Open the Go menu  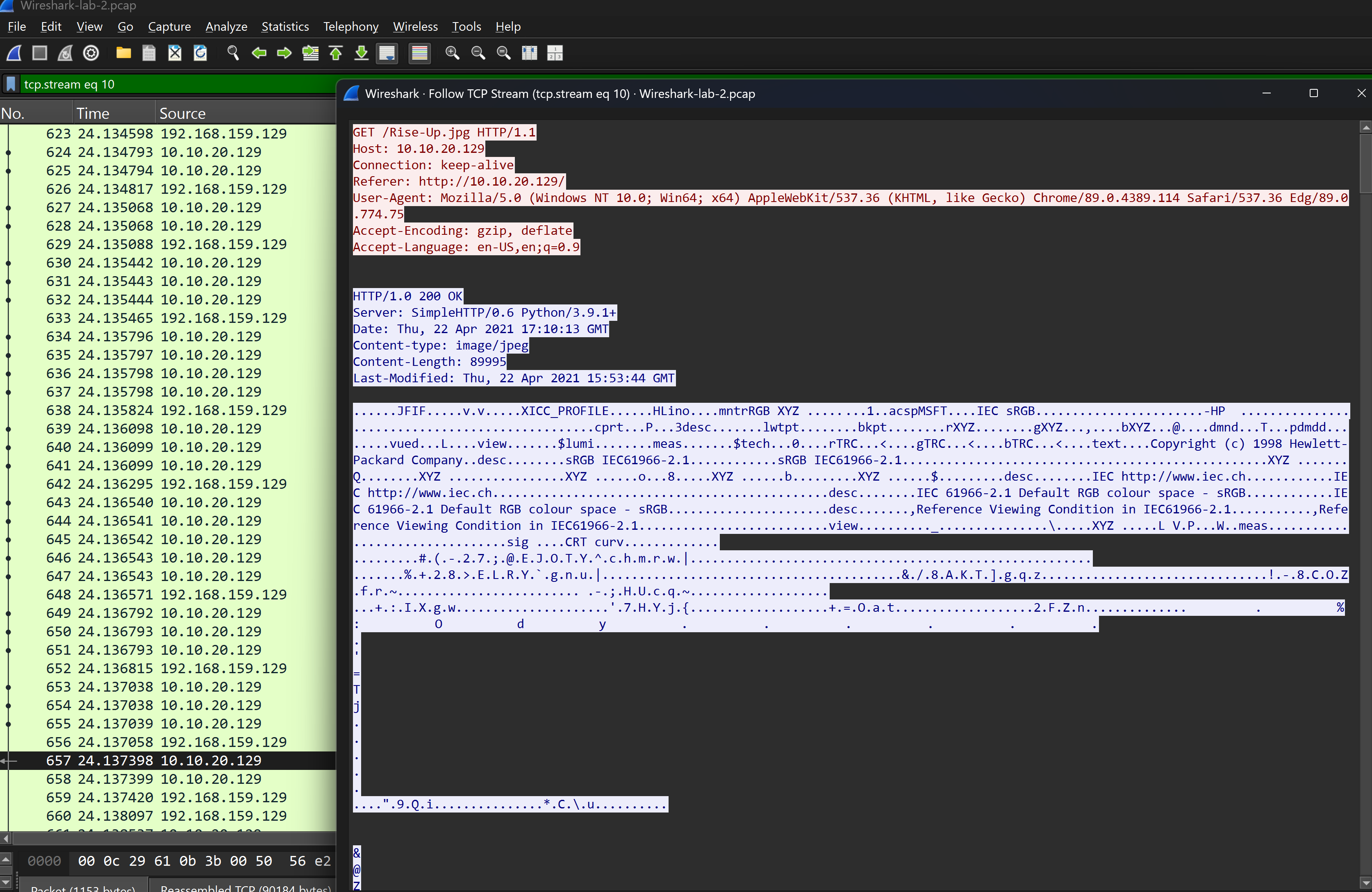pyautogui.click(x=125, y=27)
